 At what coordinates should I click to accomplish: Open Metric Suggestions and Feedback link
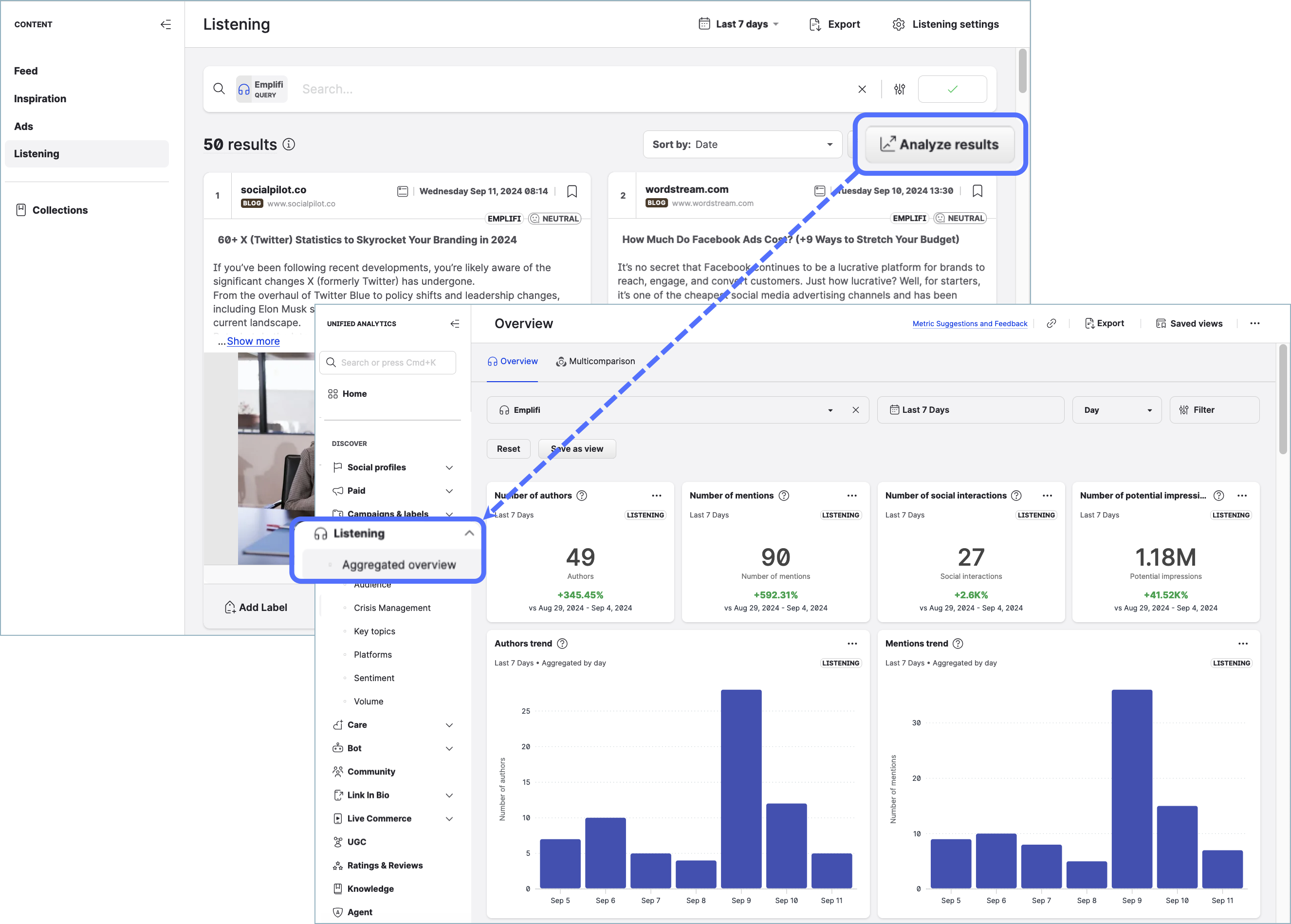(x=970, y=324)
